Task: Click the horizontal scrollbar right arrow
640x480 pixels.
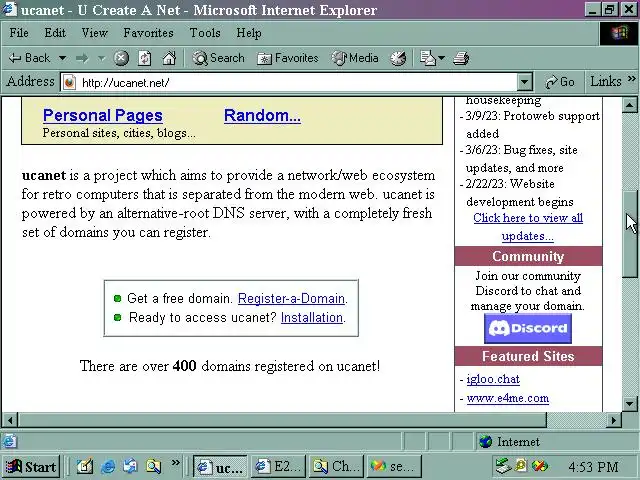Action: pyautogui.click(x=613, y=420)
